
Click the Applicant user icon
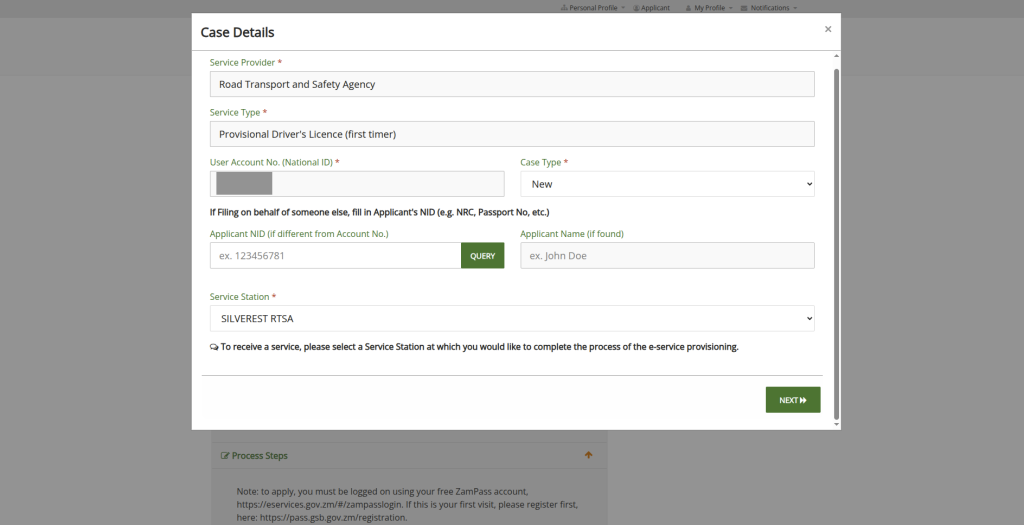click(x=636, y=7)
